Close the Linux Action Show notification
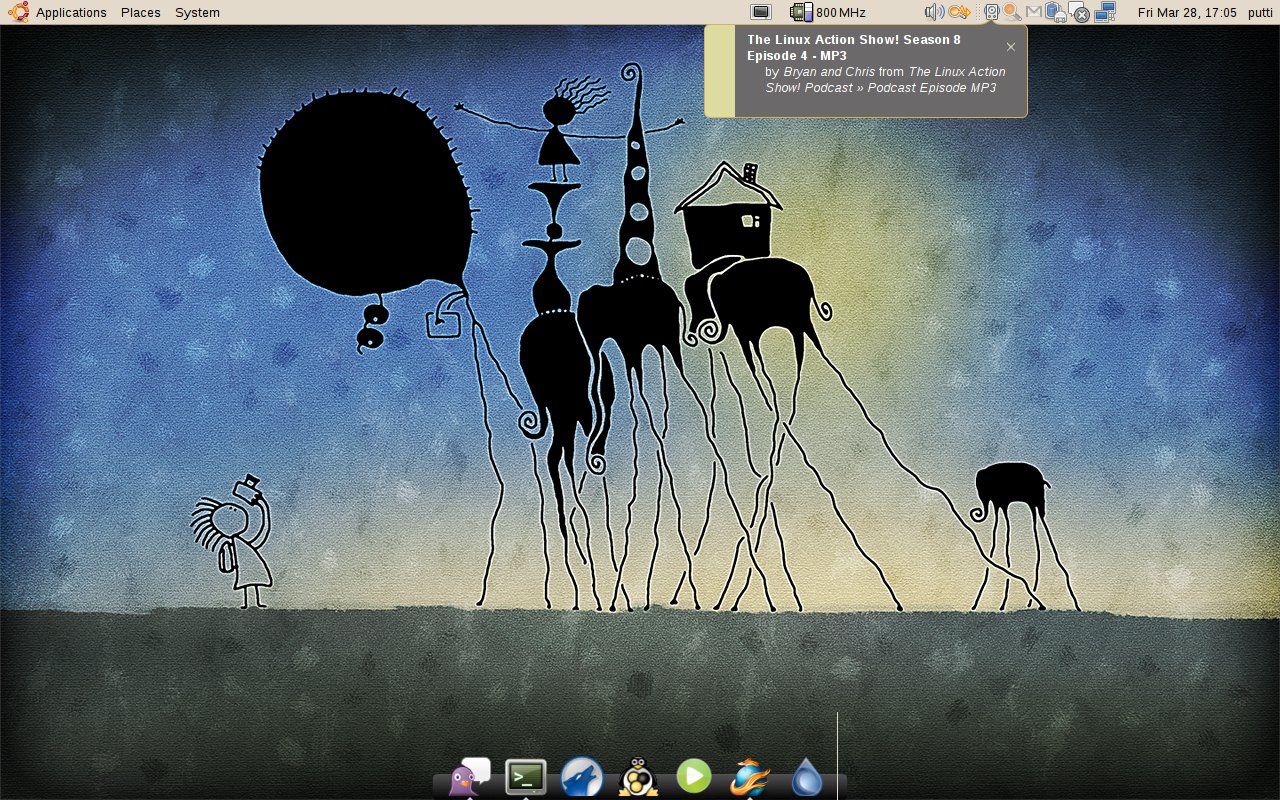Image resolution: width=1280 pixels, height=800 pixels. click(1011, 47)
